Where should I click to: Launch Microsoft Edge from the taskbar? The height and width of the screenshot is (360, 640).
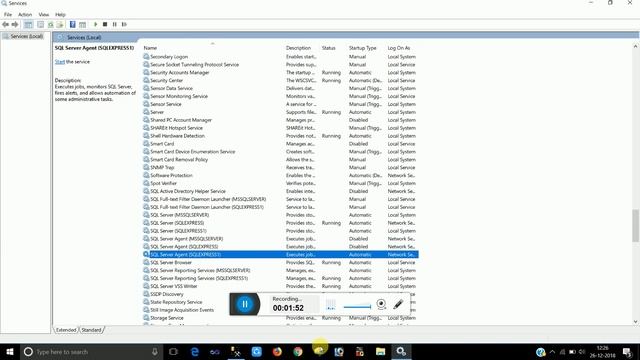click(195, 351)
